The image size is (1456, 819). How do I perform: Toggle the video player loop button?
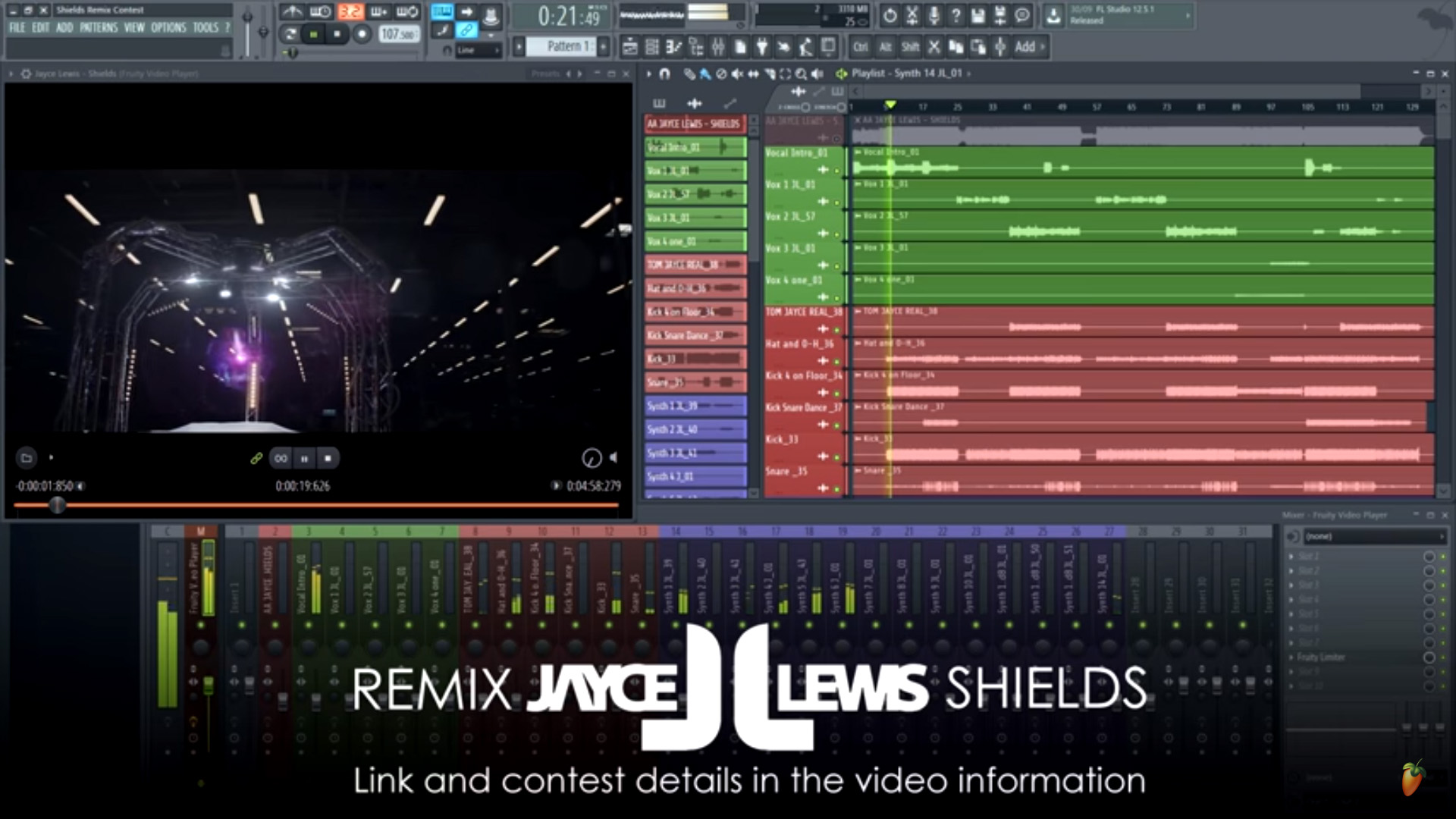281,458
